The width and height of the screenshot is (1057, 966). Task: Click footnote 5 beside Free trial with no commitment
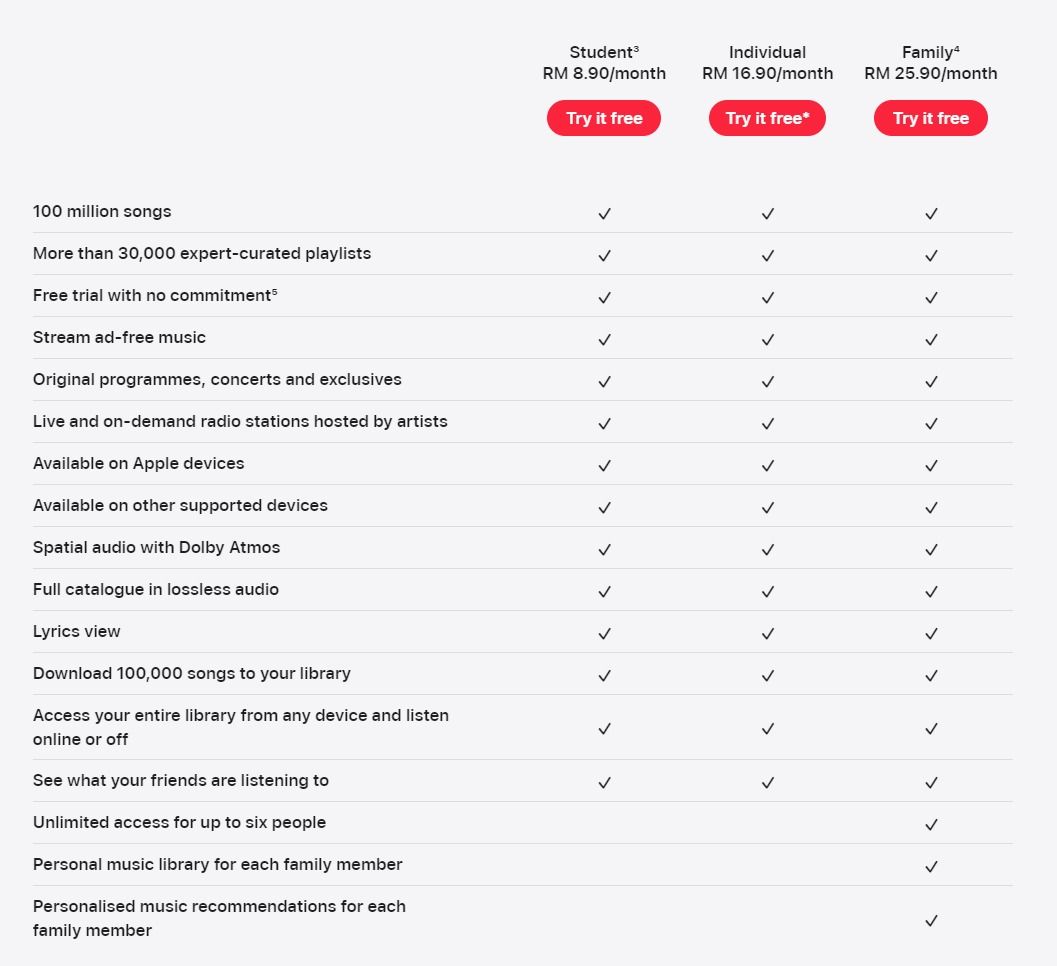click(274, 291)
